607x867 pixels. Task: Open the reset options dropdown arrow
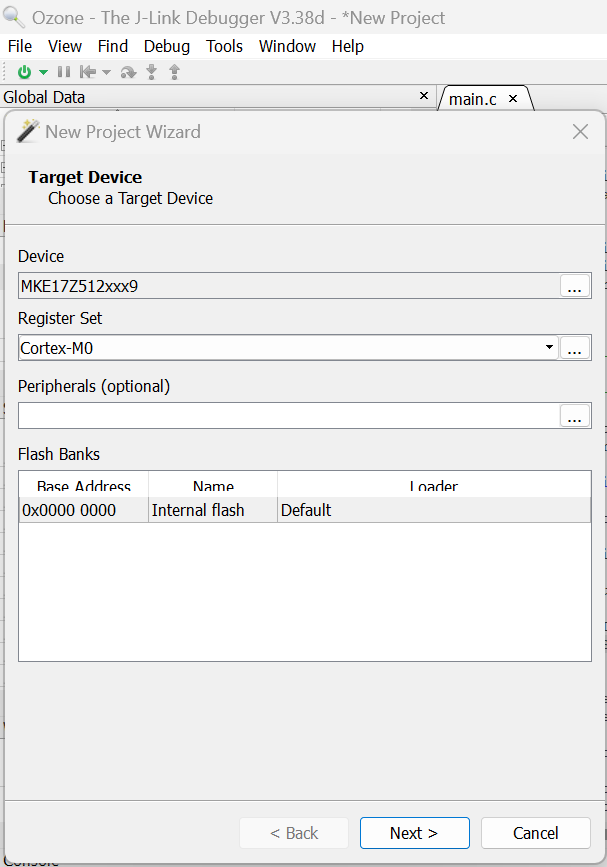tap(106, 72)
